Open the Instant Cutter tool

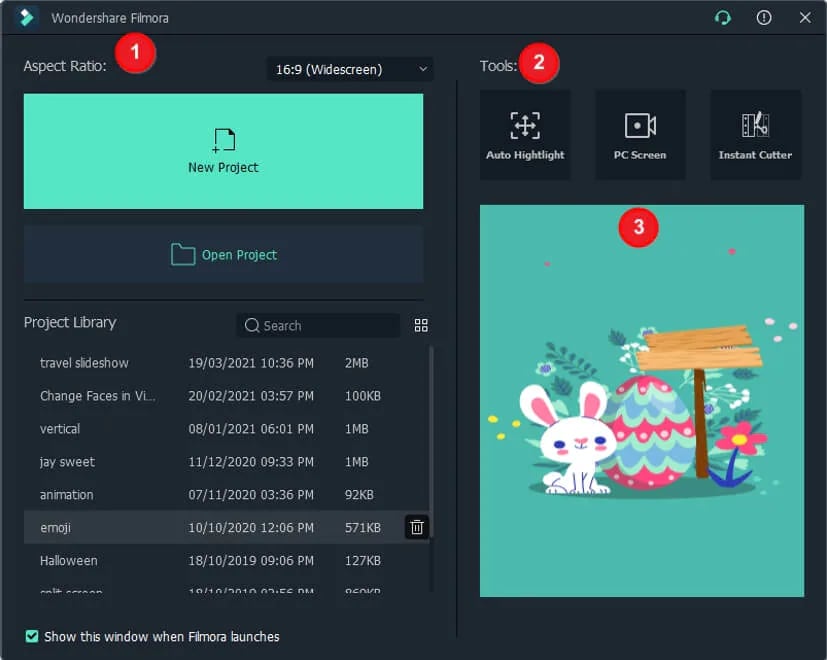coord(755,135)
